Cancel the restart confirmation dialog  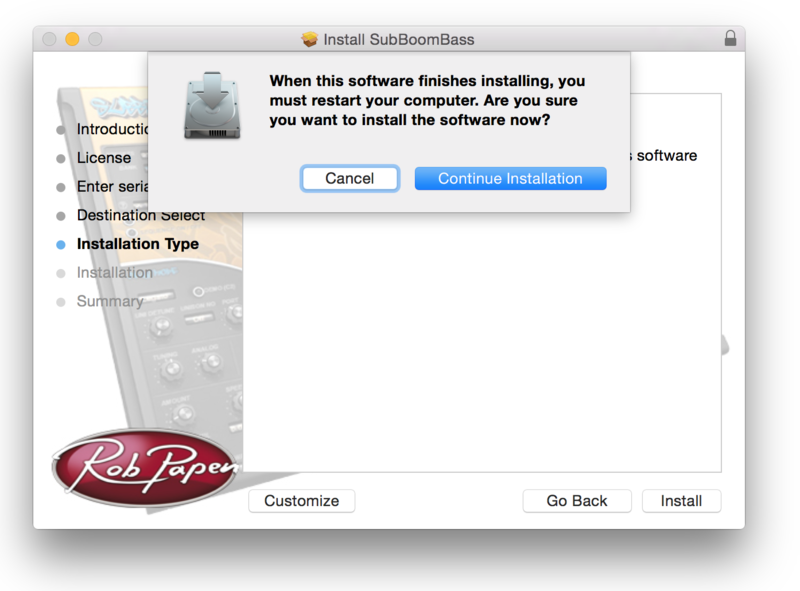point(349,179)
